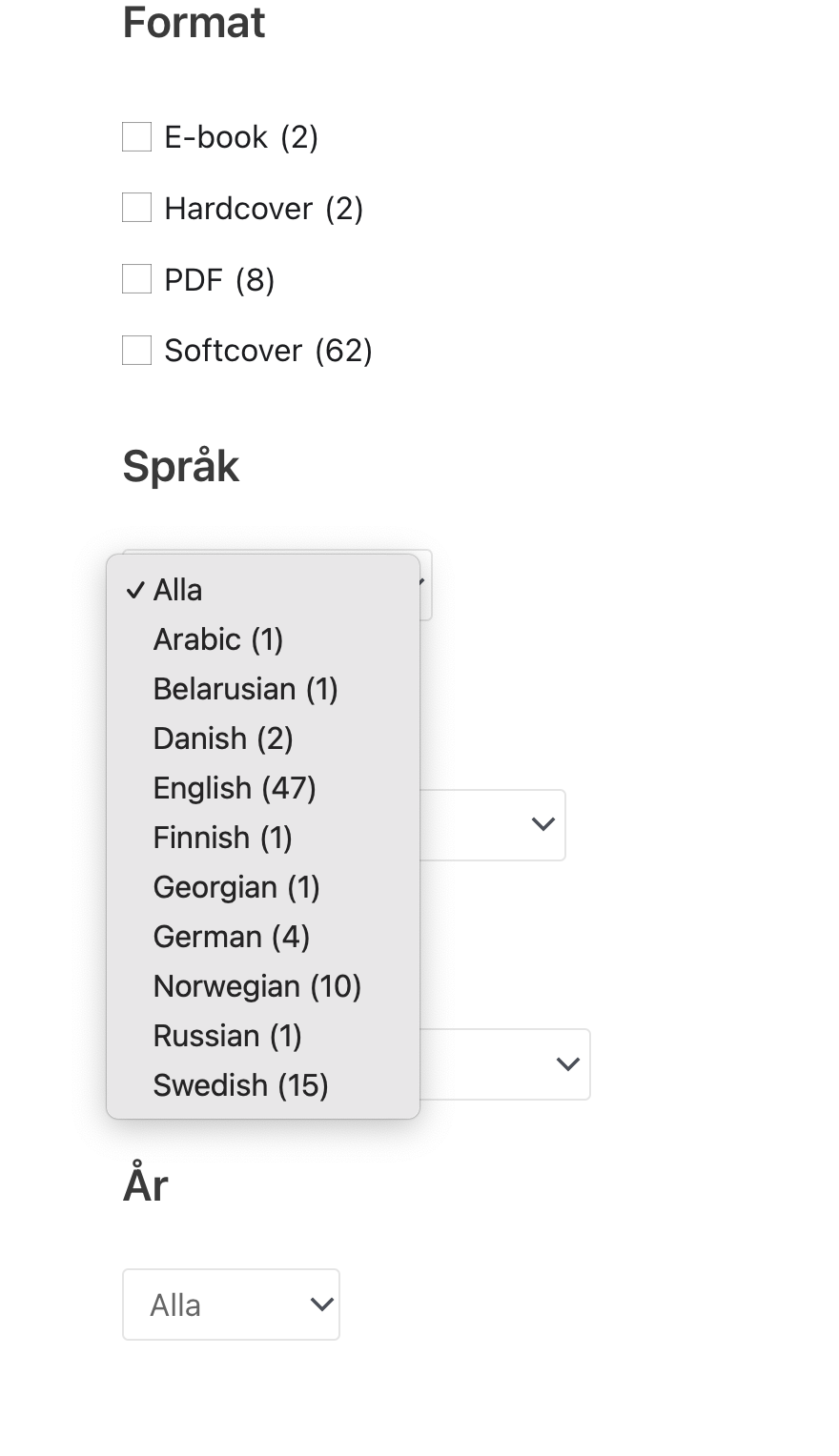Choose German (4) from the list
This screenshot has width=839, height=1456.
pyautogui.click(x=232, y=937)
